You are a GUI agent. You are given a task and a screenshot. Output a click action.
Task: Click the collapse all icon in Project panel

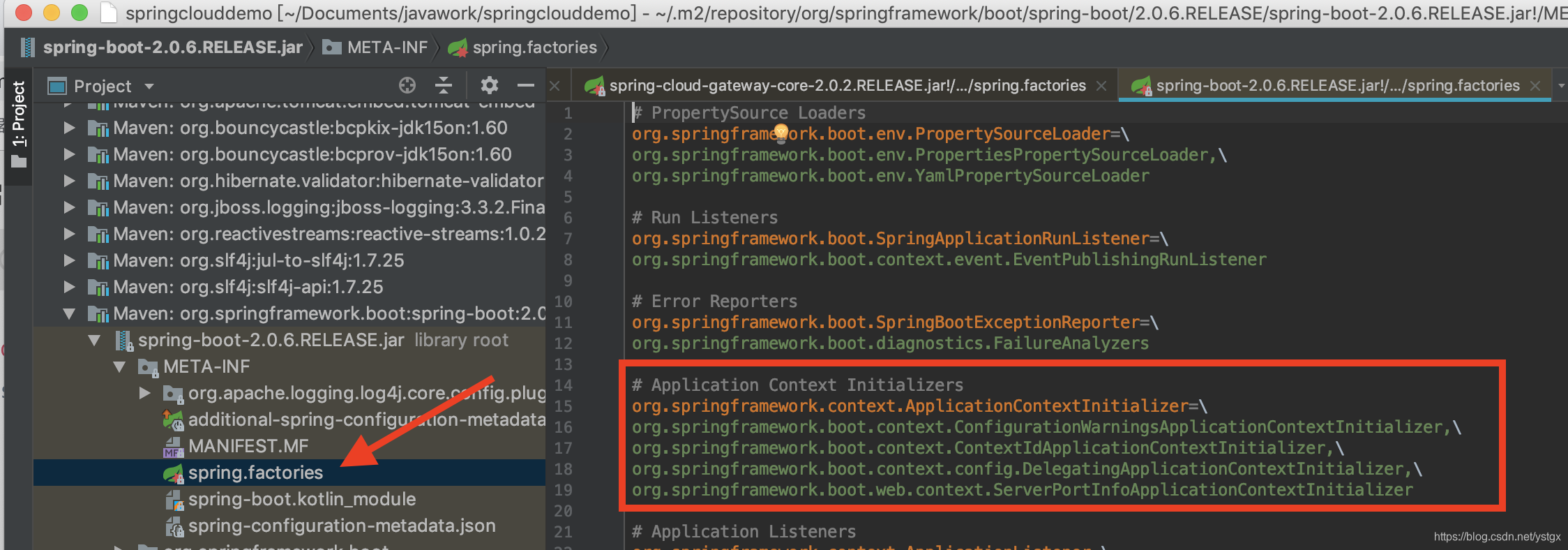(444, 86)
